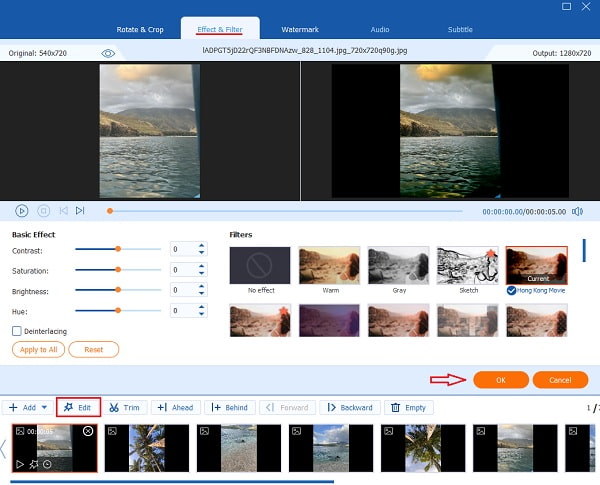The image size is (600, 485).
Task: Click edit wand icon on first clip thumbnail
Action: (x=34, y=464)
